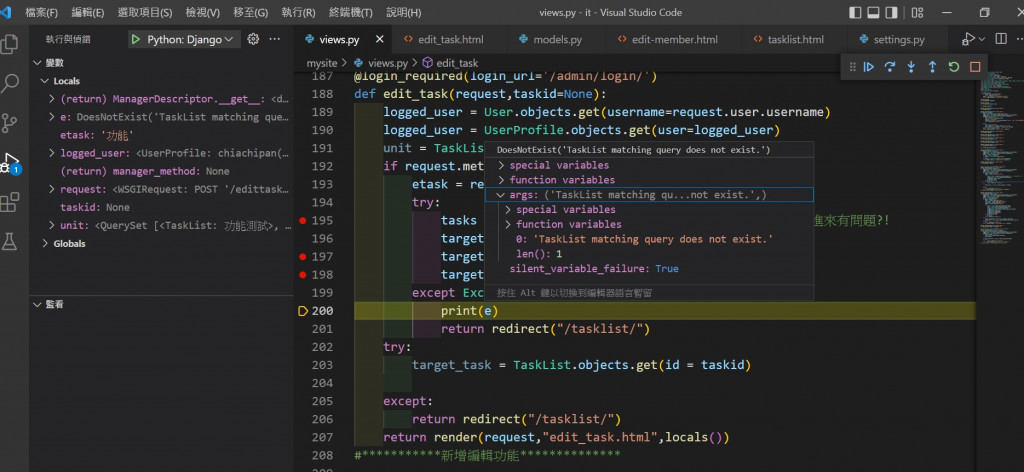
Task: Restart the debug session
Action: click(x=954, y=67)
